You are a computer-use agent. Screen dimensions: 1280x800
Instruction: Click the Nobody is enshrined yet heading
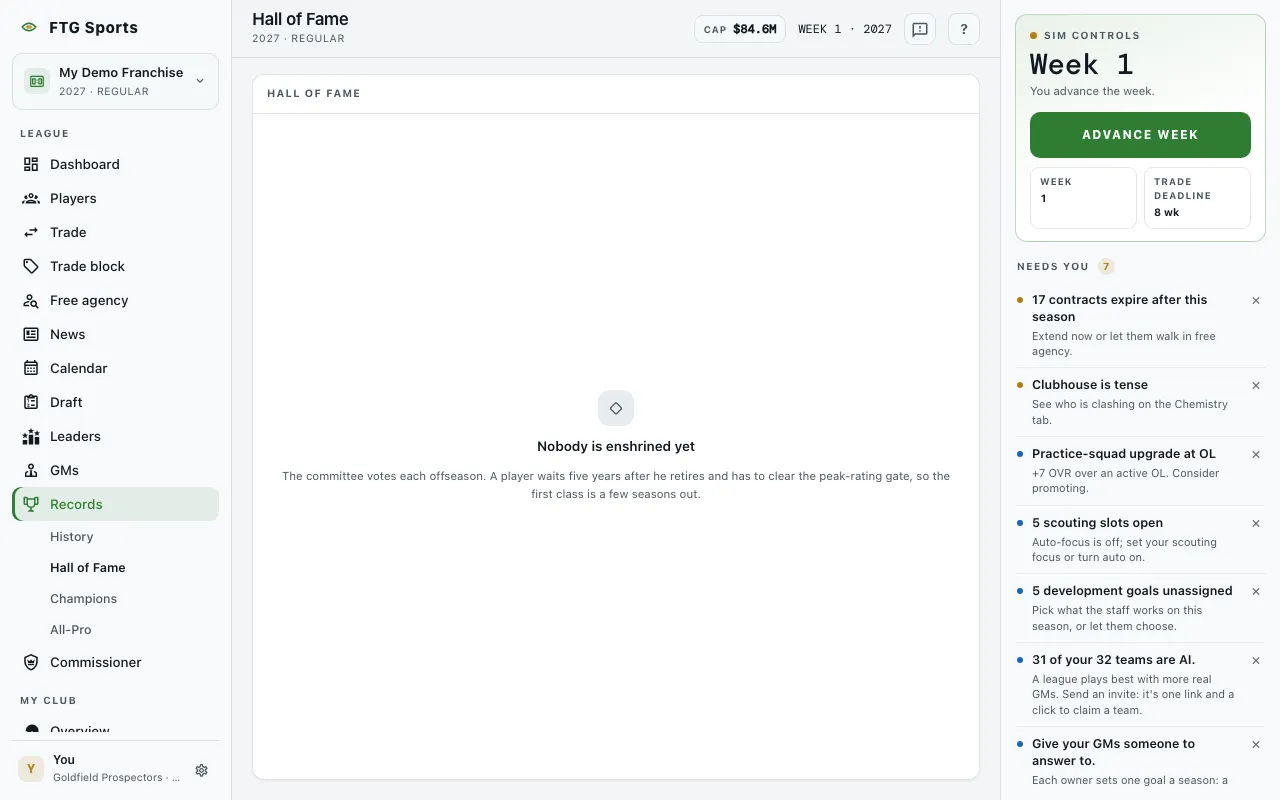pos(616,447)
